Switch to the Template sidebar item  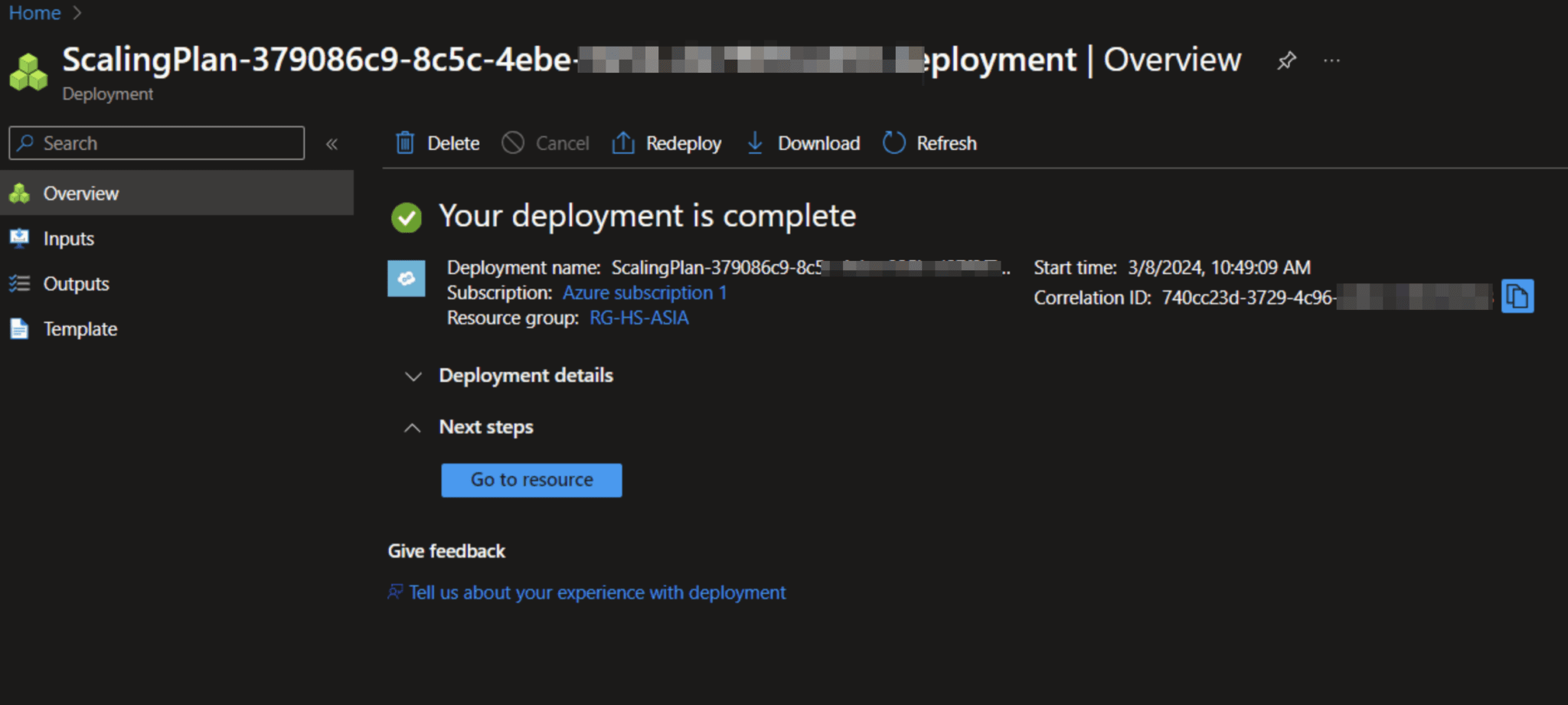80,328
